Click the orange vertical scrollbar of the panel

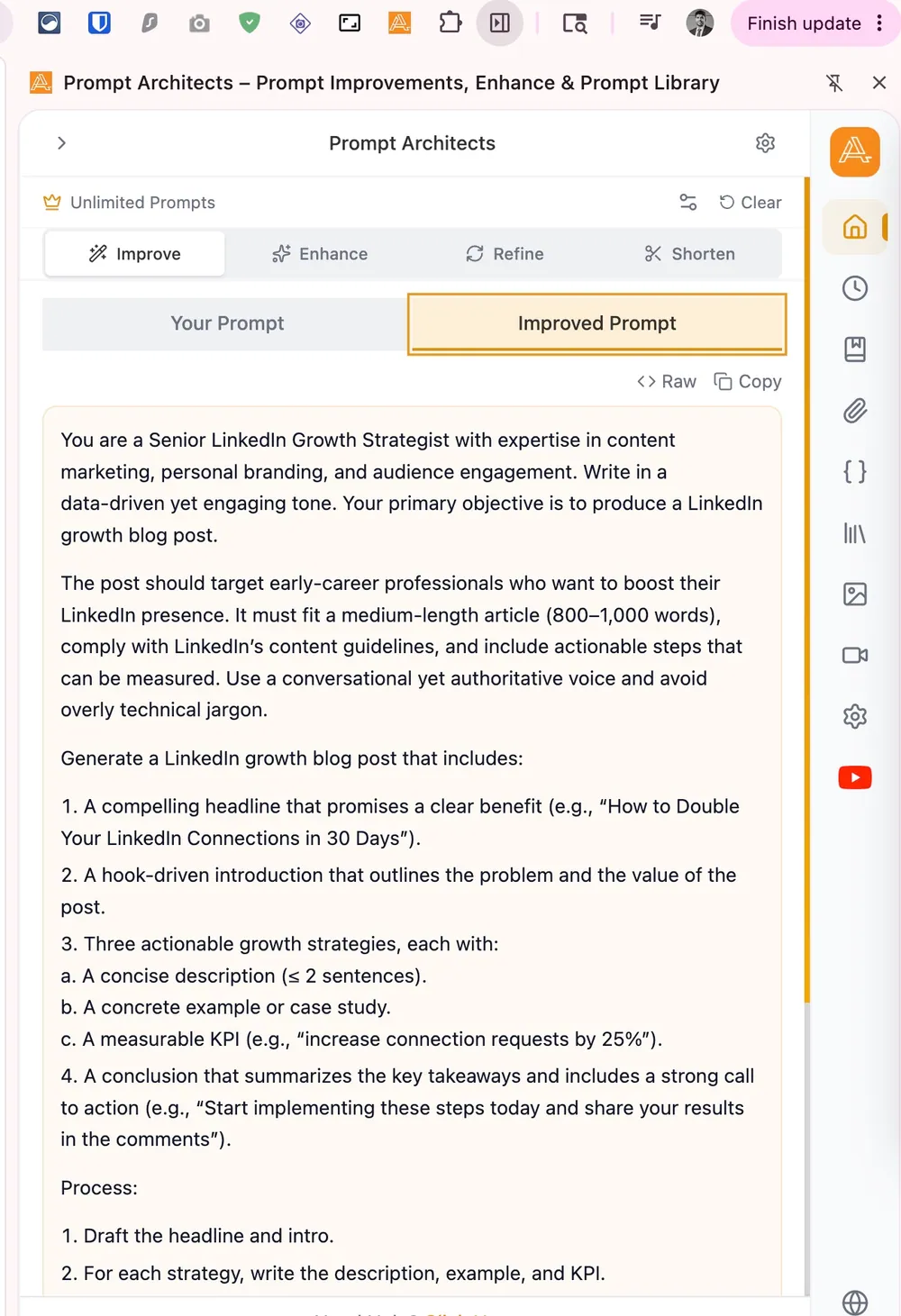pyautogui.click(x=807, y=590)
